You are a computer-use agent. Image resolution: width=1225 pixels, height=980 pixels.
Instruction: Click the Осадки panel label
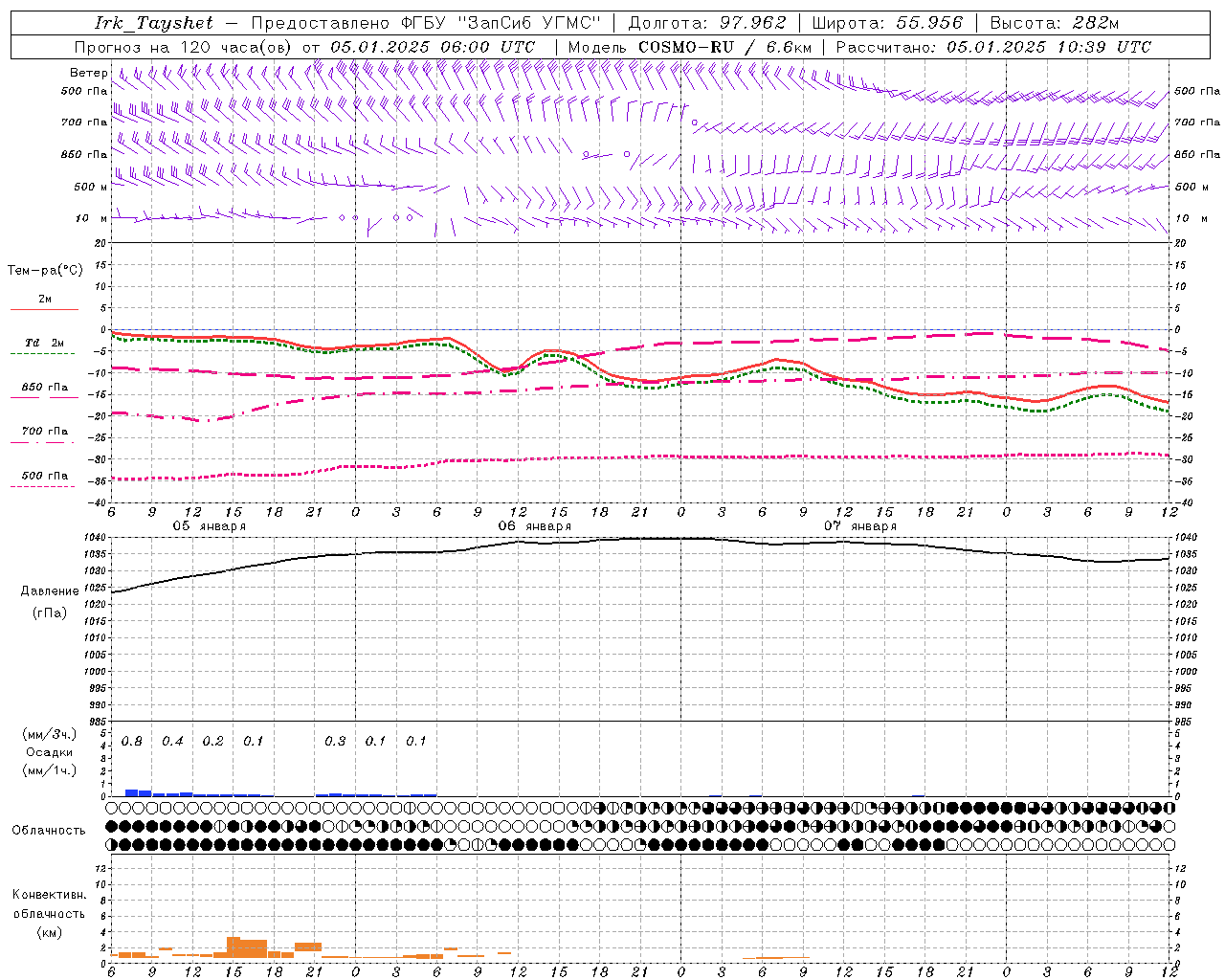[50, 753]
